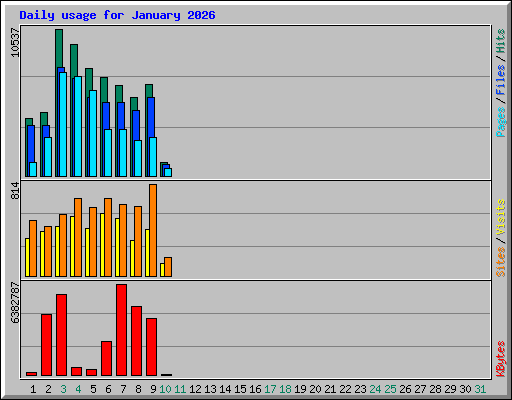Click the day '20' label on the x-axis

[315, 389]
